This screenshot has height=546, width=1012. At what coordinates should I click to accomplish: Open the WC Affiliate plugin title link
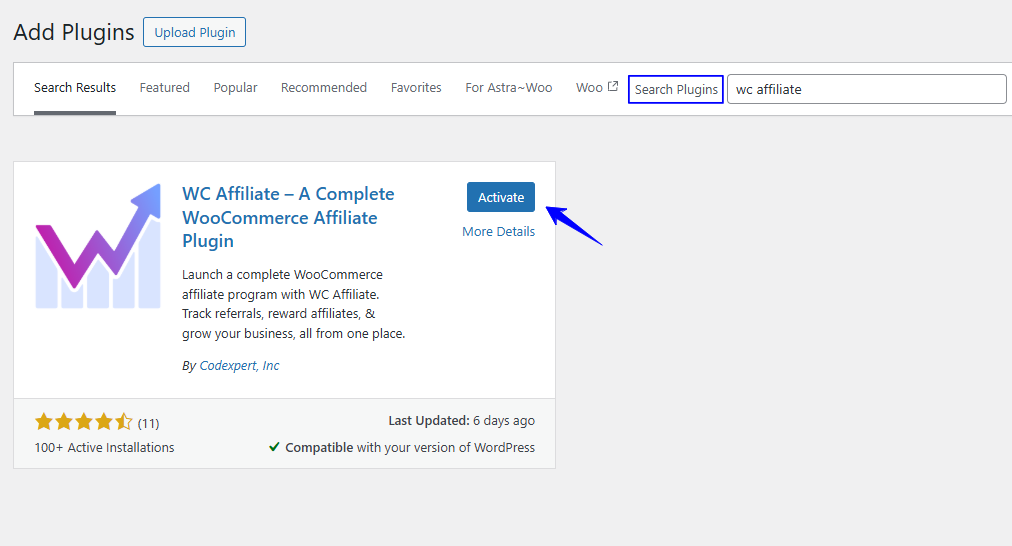(288, 217)
